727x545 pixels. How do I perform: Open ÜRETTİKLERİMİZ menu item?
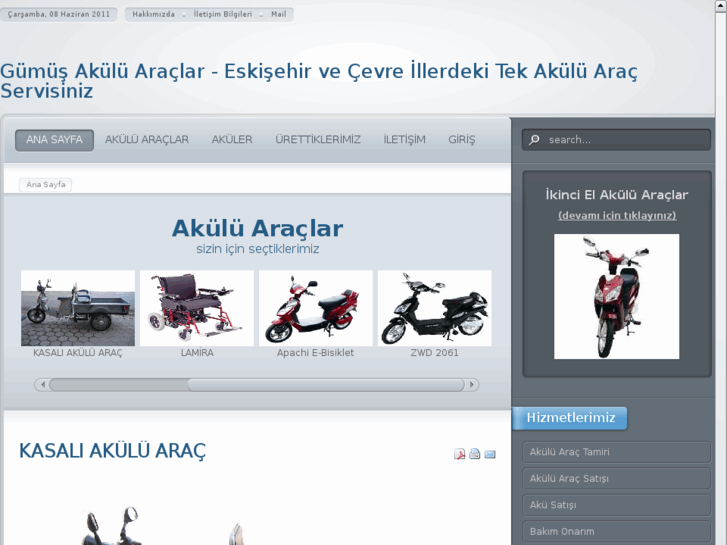(318, 140)
